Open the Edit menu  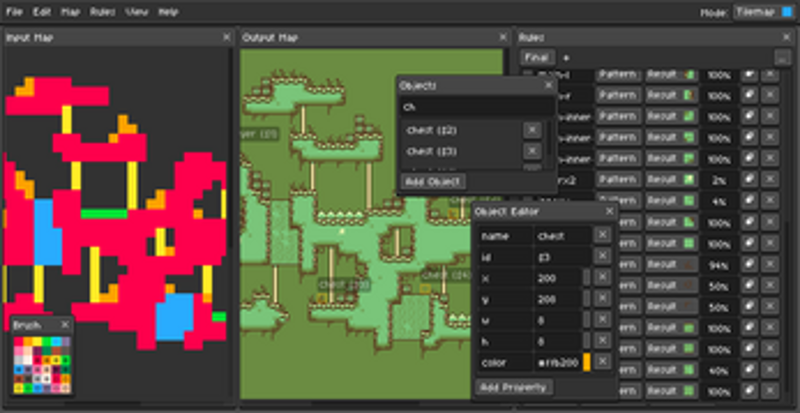click(x=42, y=12)
